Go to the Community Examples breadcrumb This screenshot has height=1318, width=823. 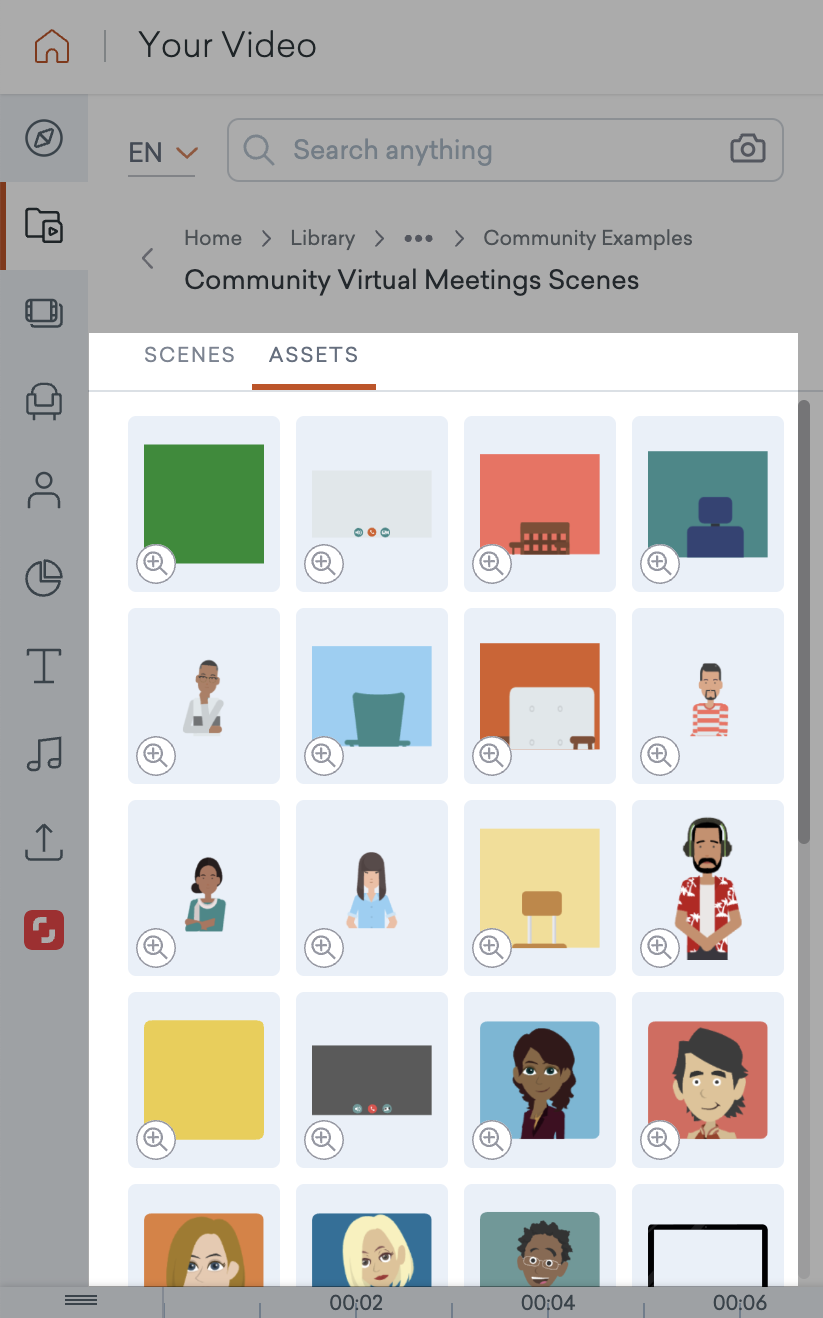coord(587,238)
